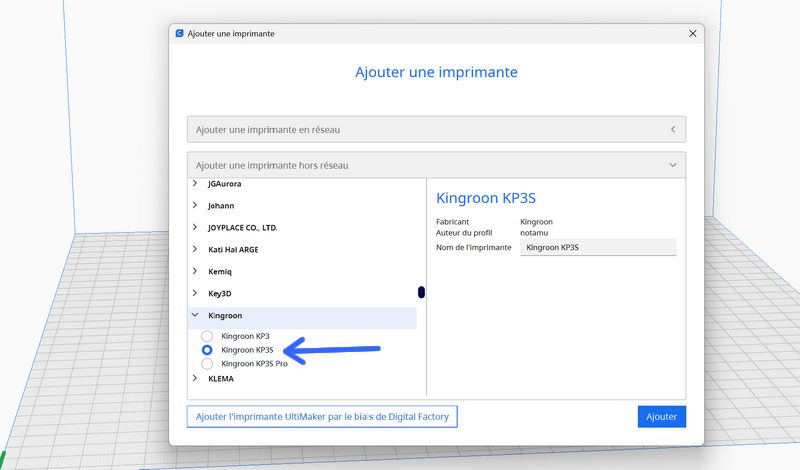Expand the Johann manufacturer group
Image resolution: width=800 pixels, height=470 pixels.
click(195, 205)
